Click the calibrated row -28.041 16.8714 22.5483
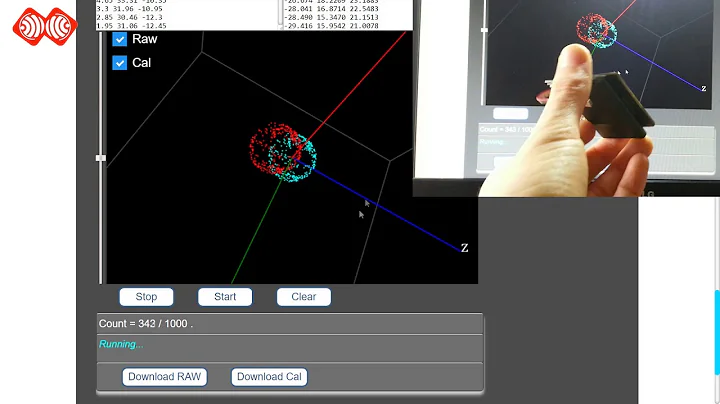The width and height of the screenshot is (720, 404). point(332,9)
